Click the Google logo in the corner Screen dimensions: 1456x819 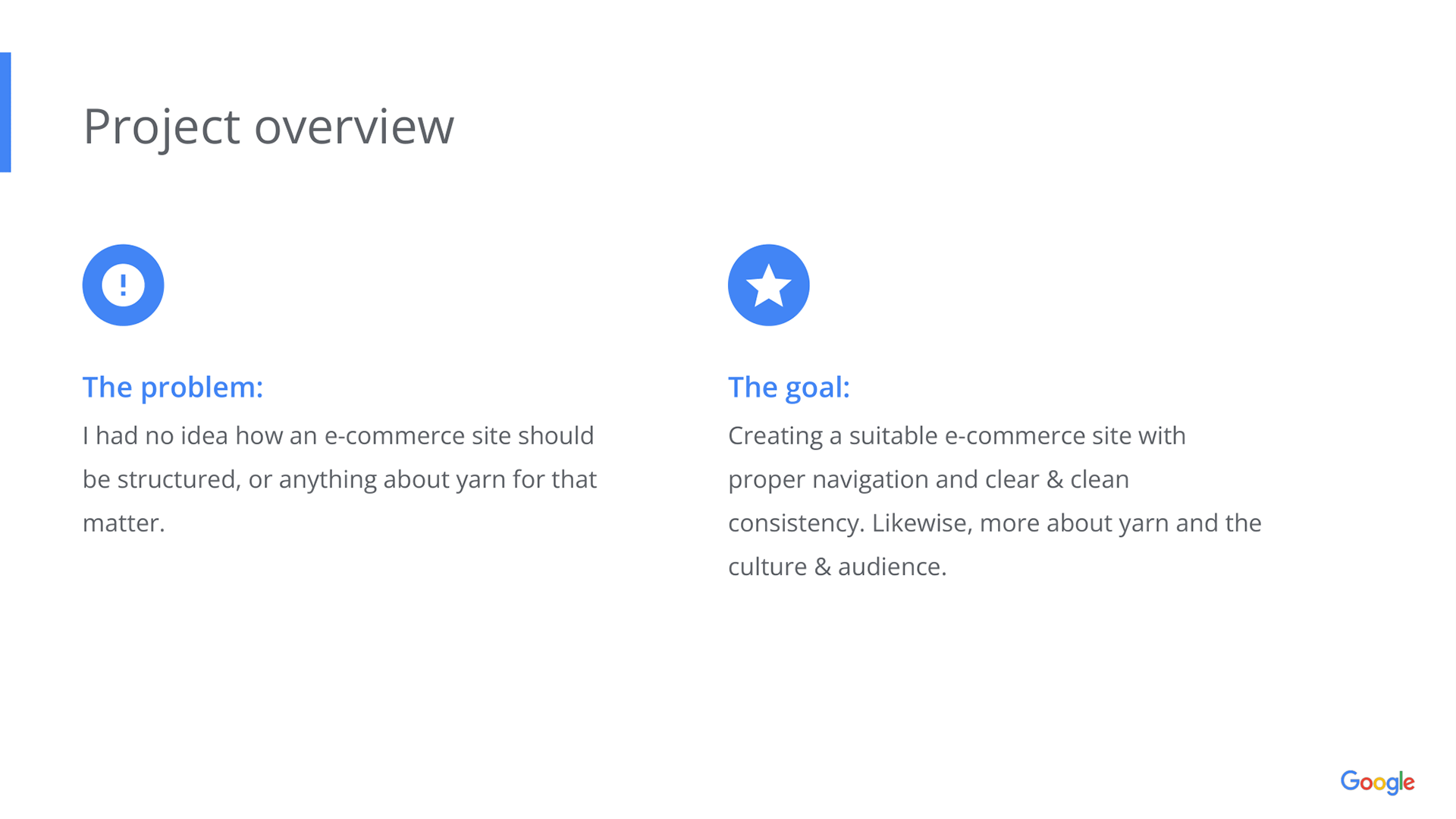point(1377,782)
